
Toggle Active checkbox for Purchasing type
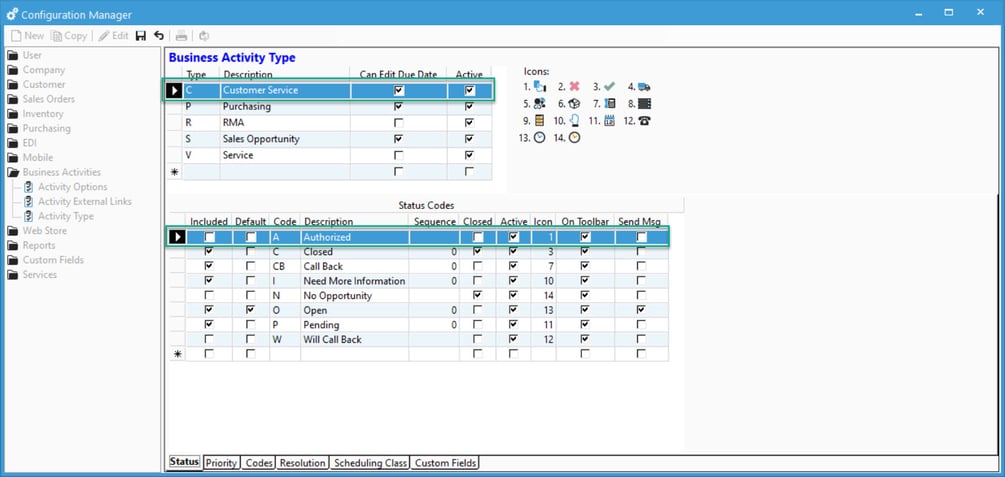[x=470, y=106]
